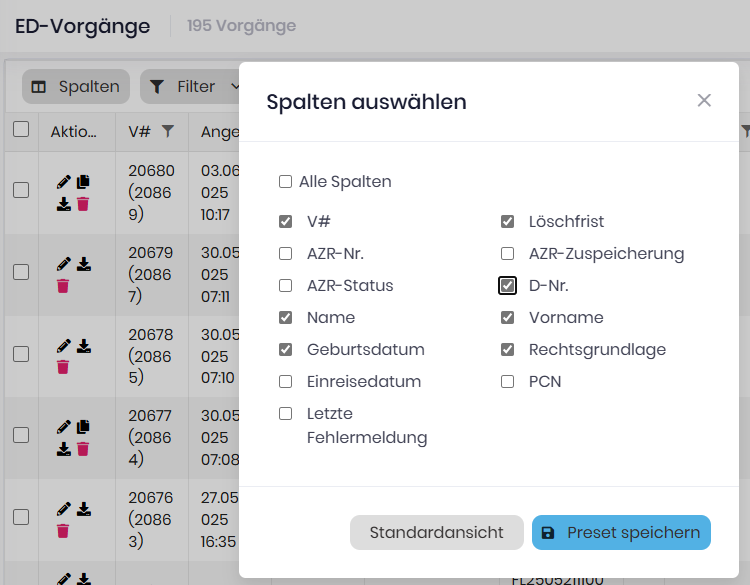Delete row 20676 with the trash icon
This screenshot has width=750, height=585.
(x=63, y=531)
